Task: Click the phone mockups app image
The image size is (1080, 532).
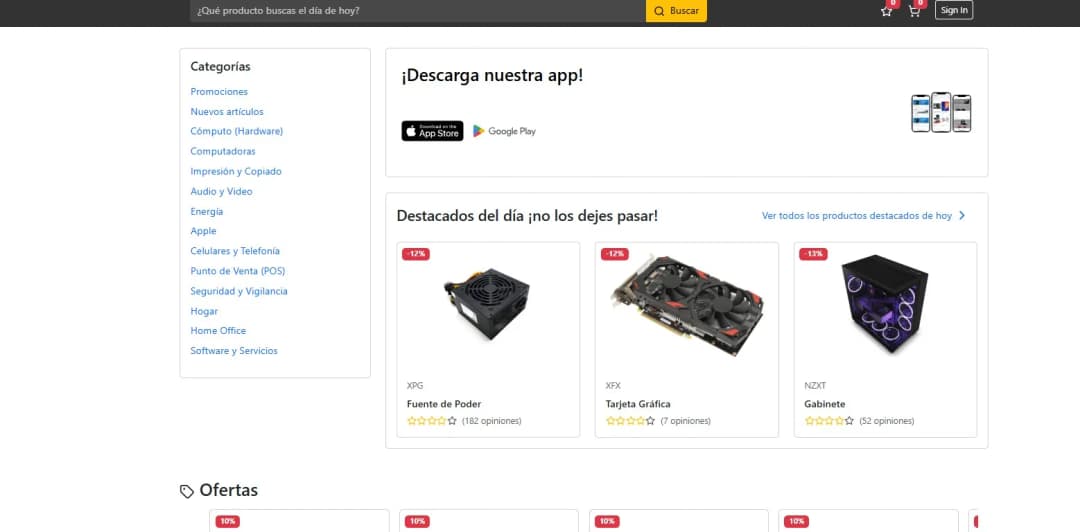Action: pos(941,113)
